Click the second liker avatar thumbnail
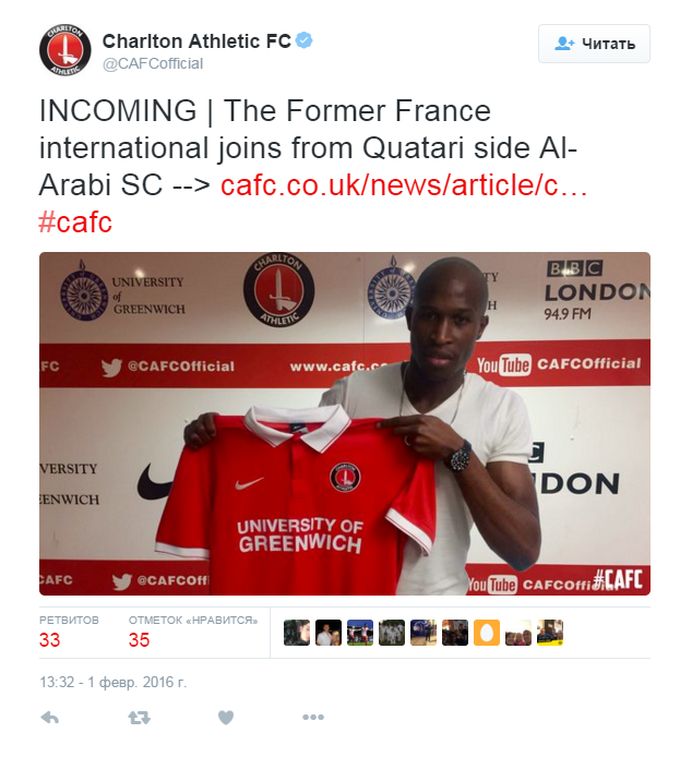 tap(328, 633)
